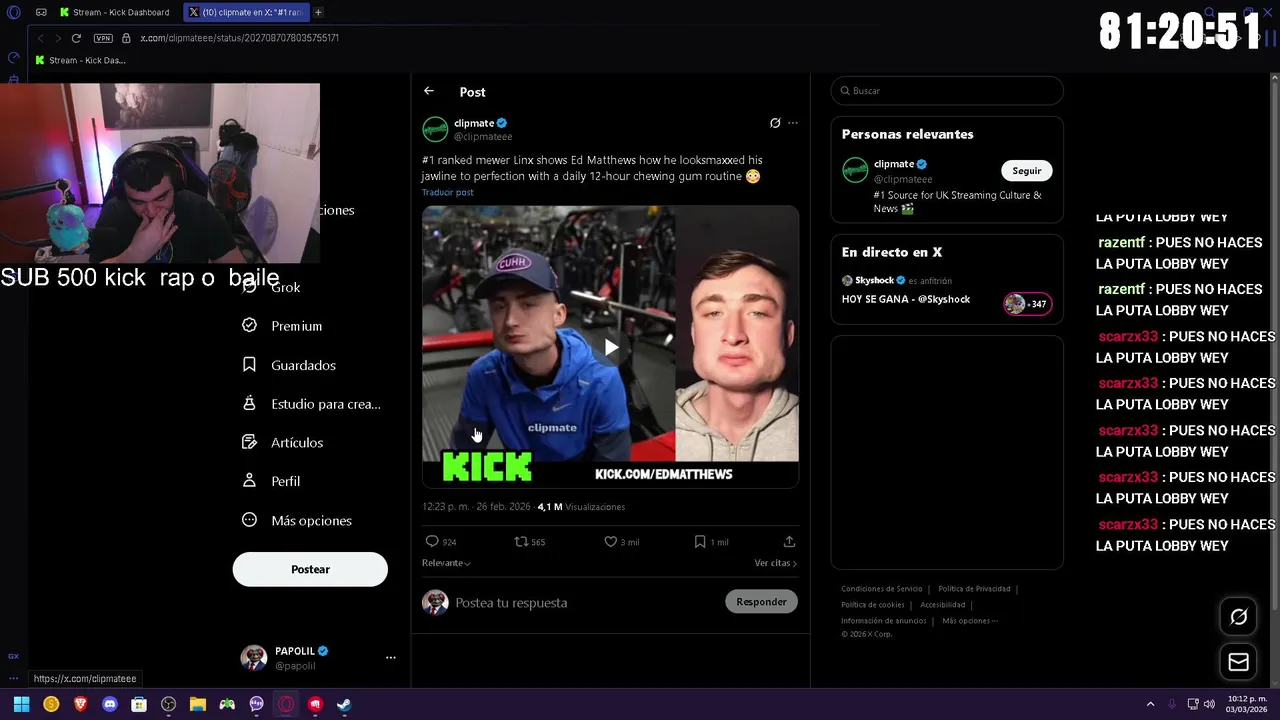Viewport: 1280px width, 720px height.
Task: Open sidebar three-dot settings in Opera
Action: pos(13,678)
